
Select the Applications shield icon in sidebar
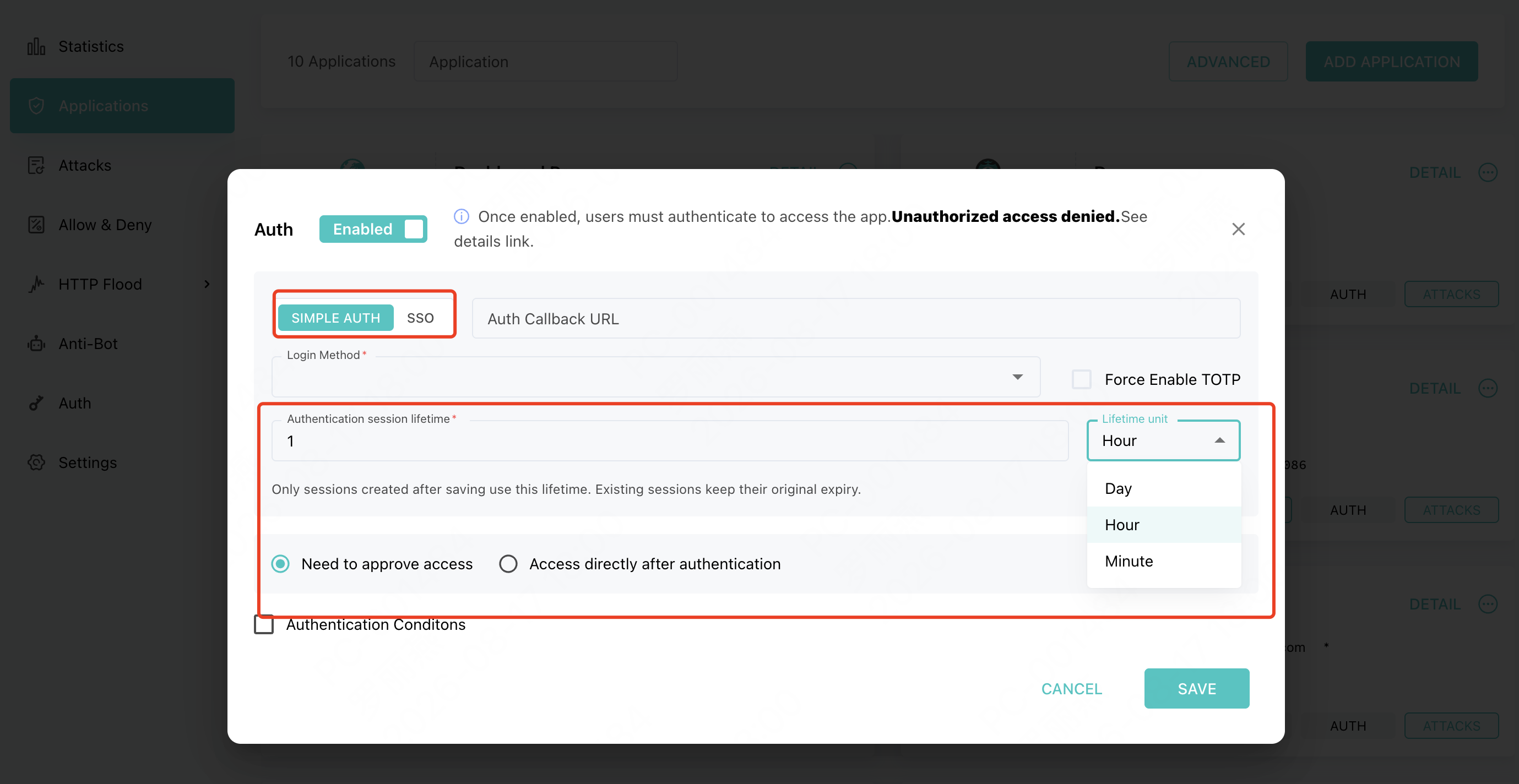pyautogui.click(x=36, y=106)
